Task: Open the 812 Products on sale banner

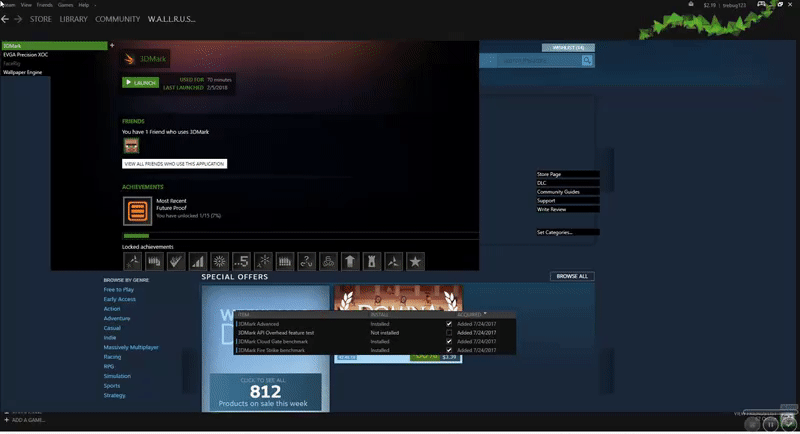Action: (265, 393)
